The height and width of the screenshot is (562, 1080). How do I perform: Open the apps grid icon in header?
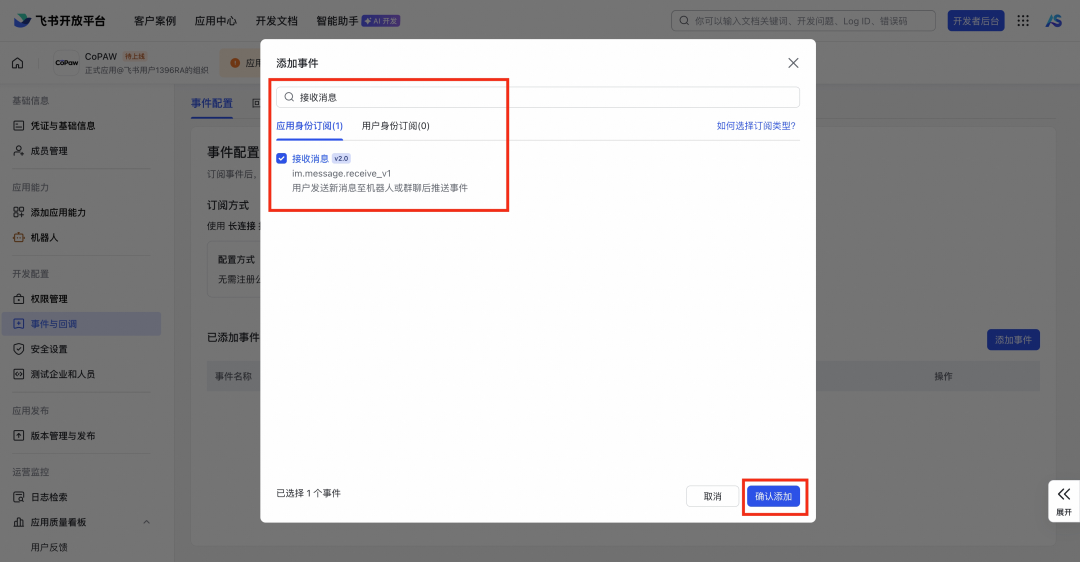point(1023,20)
